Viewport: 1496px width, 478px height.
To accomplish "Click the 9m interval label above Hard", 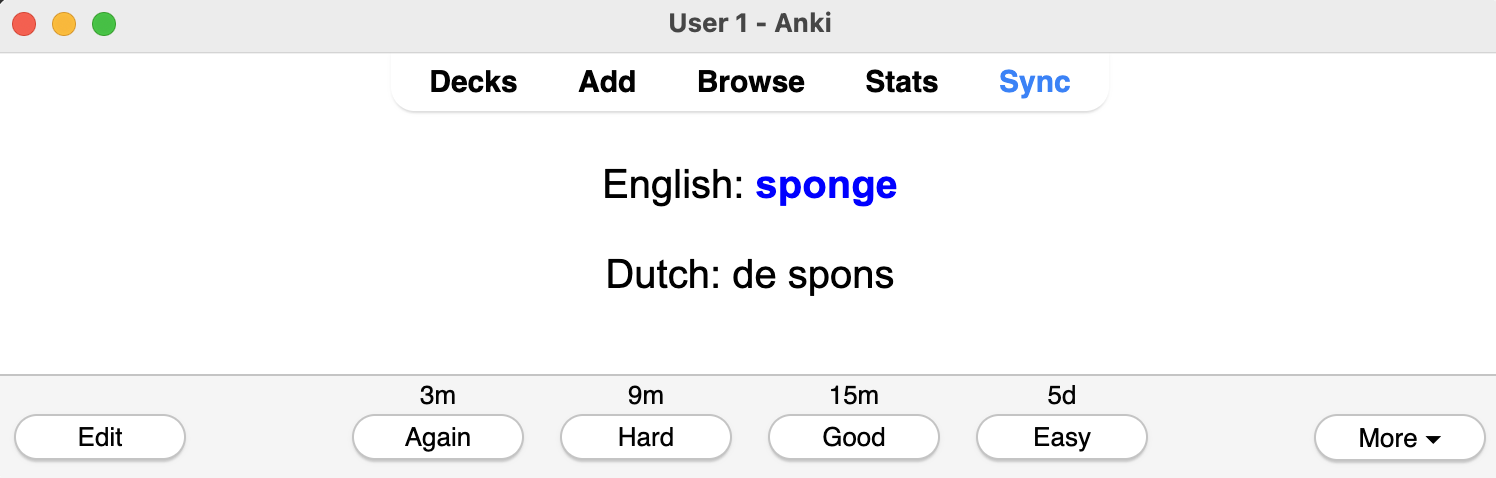I will click(646, 396).
